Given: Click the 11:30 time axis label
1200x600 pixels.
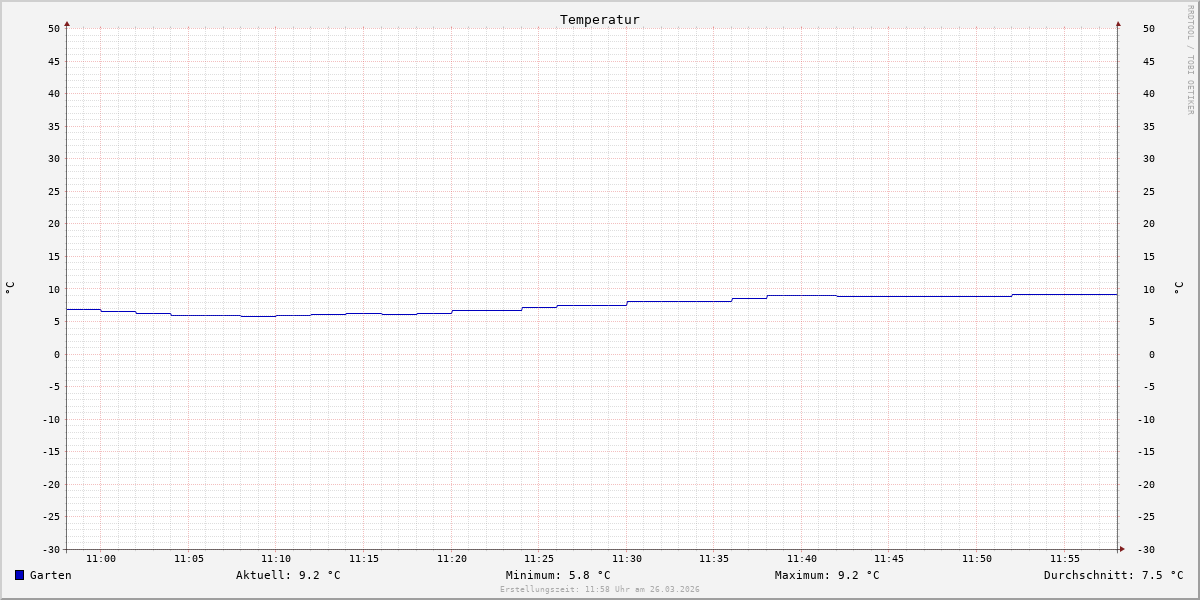Looking at the screenshot, I should (627, 558).
